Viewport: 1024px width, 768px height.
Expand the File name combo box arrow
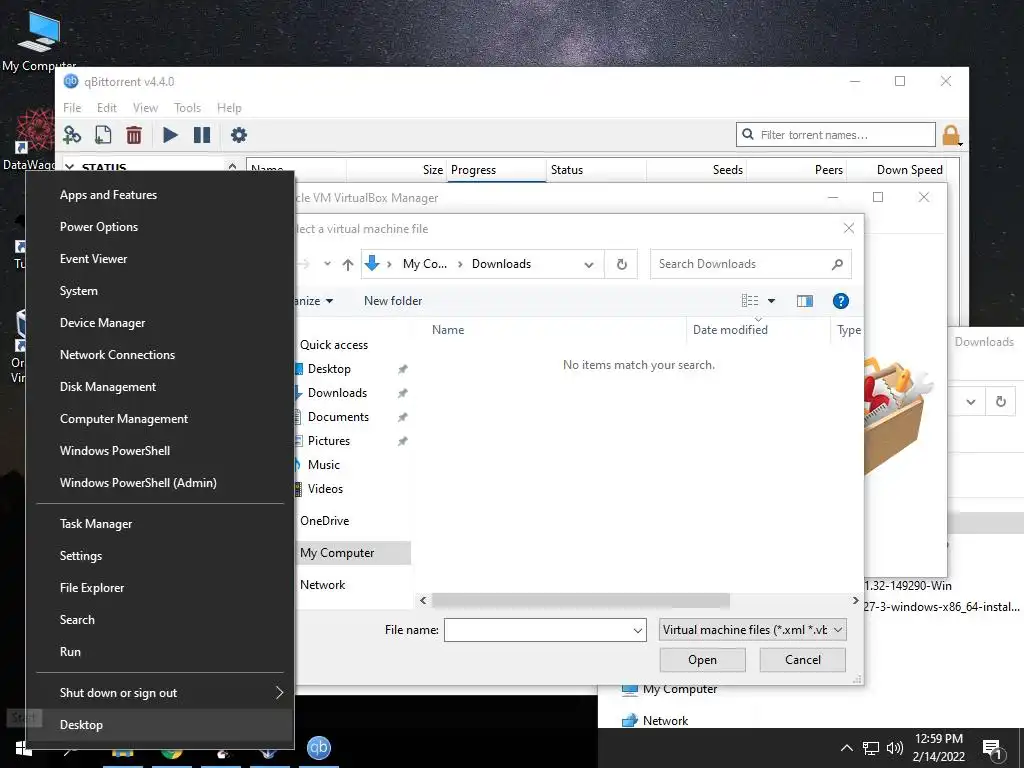(x=637, y=630)
